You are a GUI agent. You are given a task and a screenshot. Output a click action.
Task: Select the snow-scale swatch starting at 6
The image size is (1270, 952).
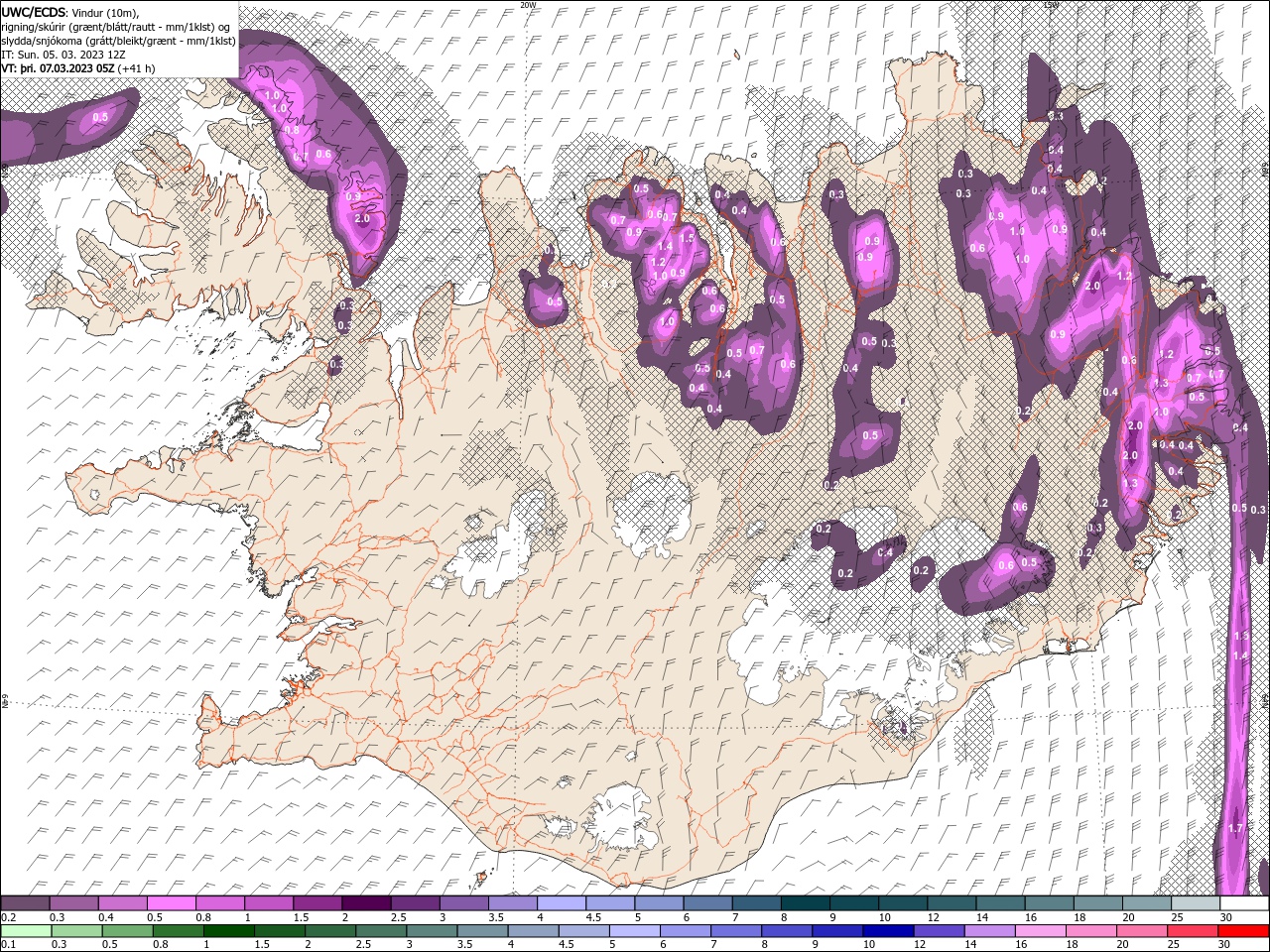pyautogui.click(x=707, y=903)
